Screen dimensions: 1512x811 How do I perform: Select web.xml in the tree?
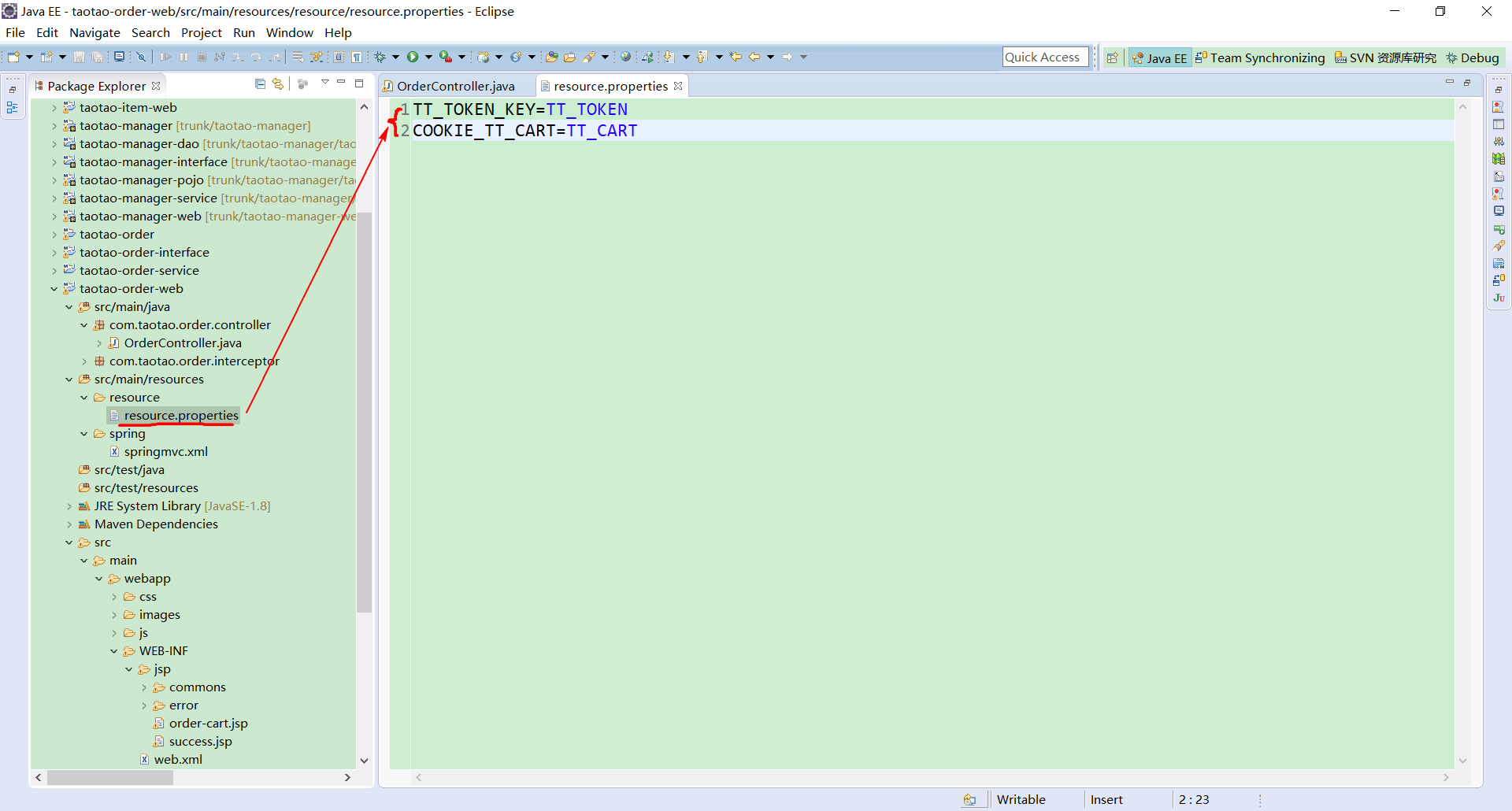pos(178,760)
